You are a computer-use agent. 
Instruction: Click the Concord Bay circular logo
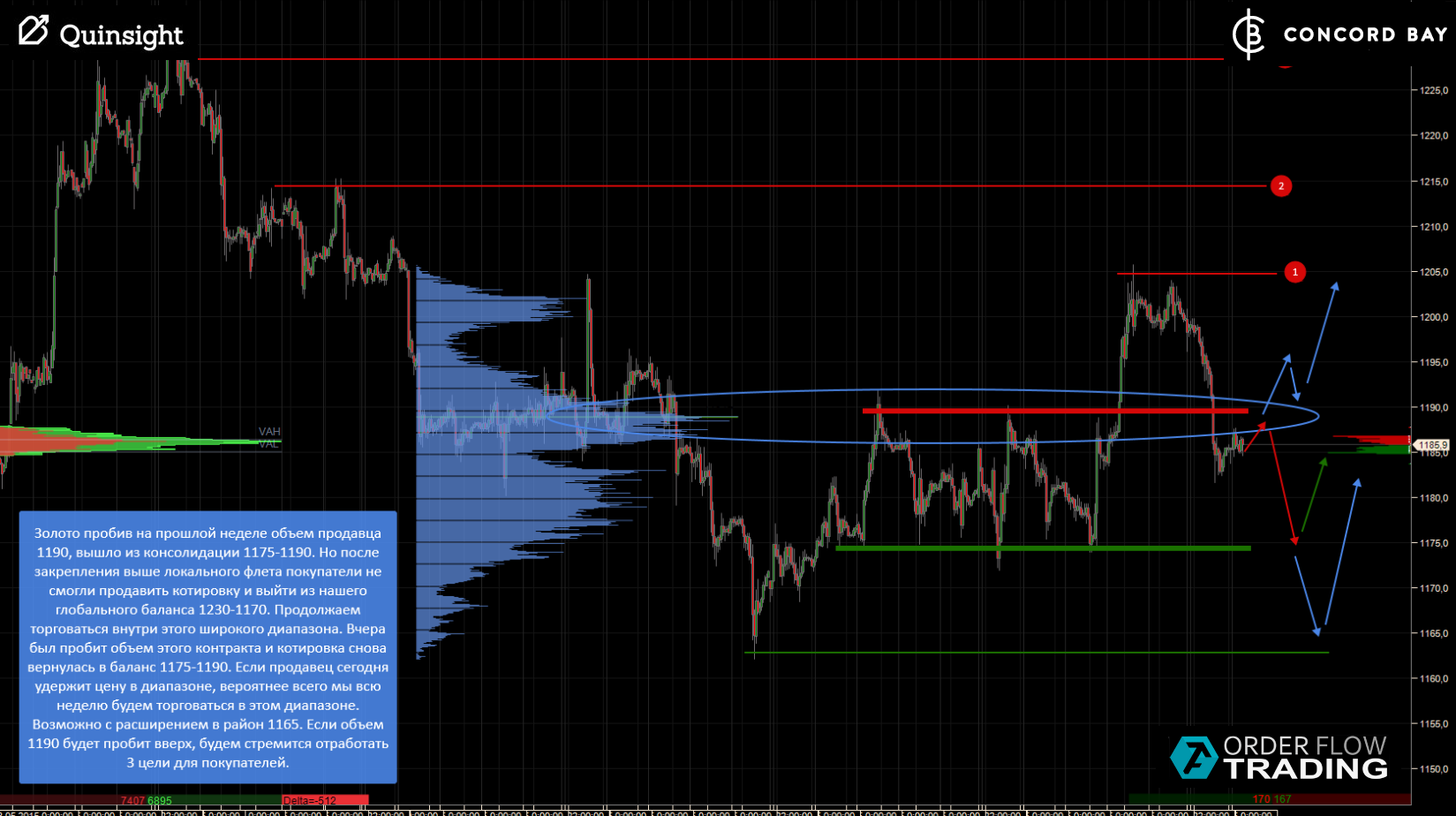[x=1249, y=34]
